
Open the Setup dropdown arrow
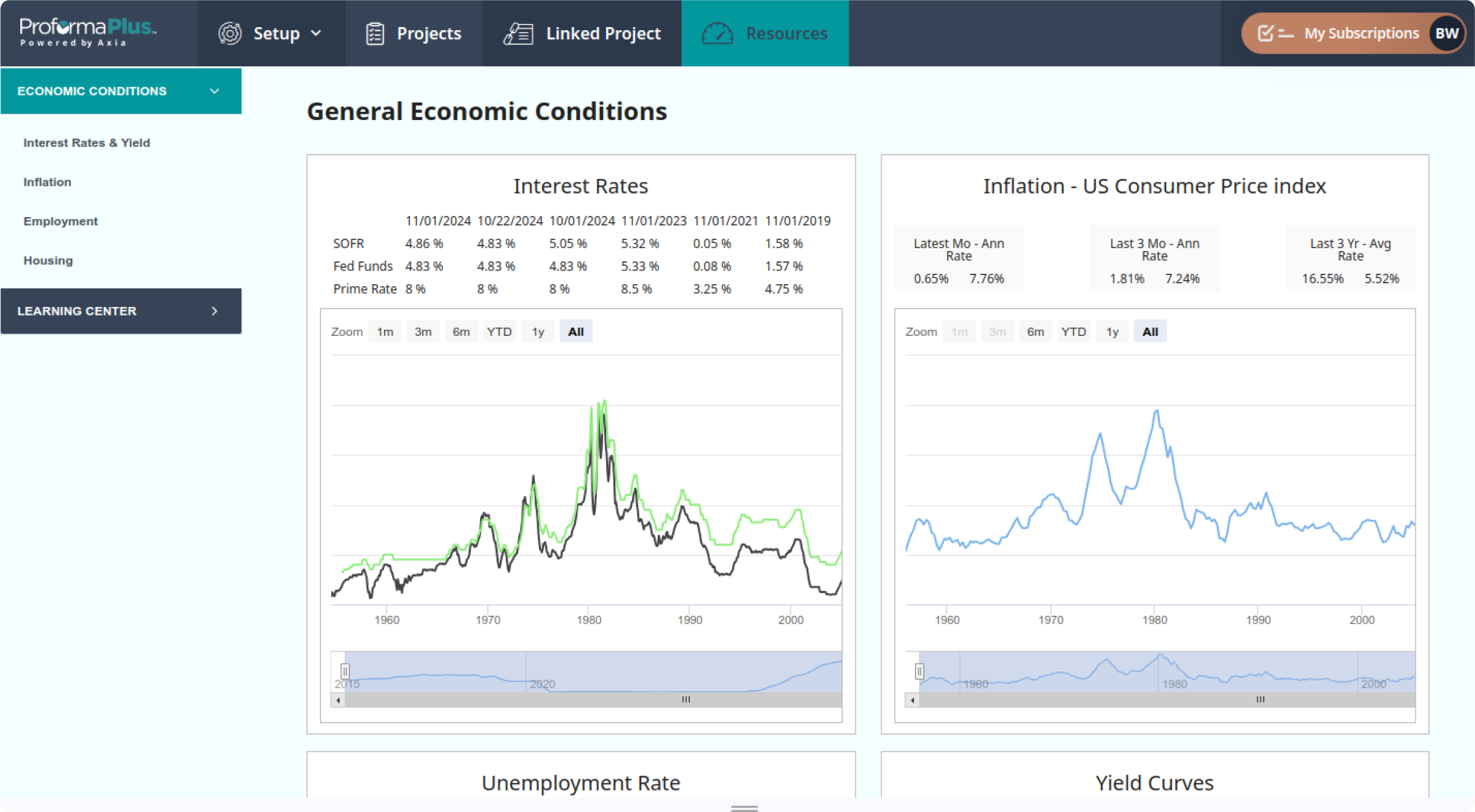click(x=316, y=33)
